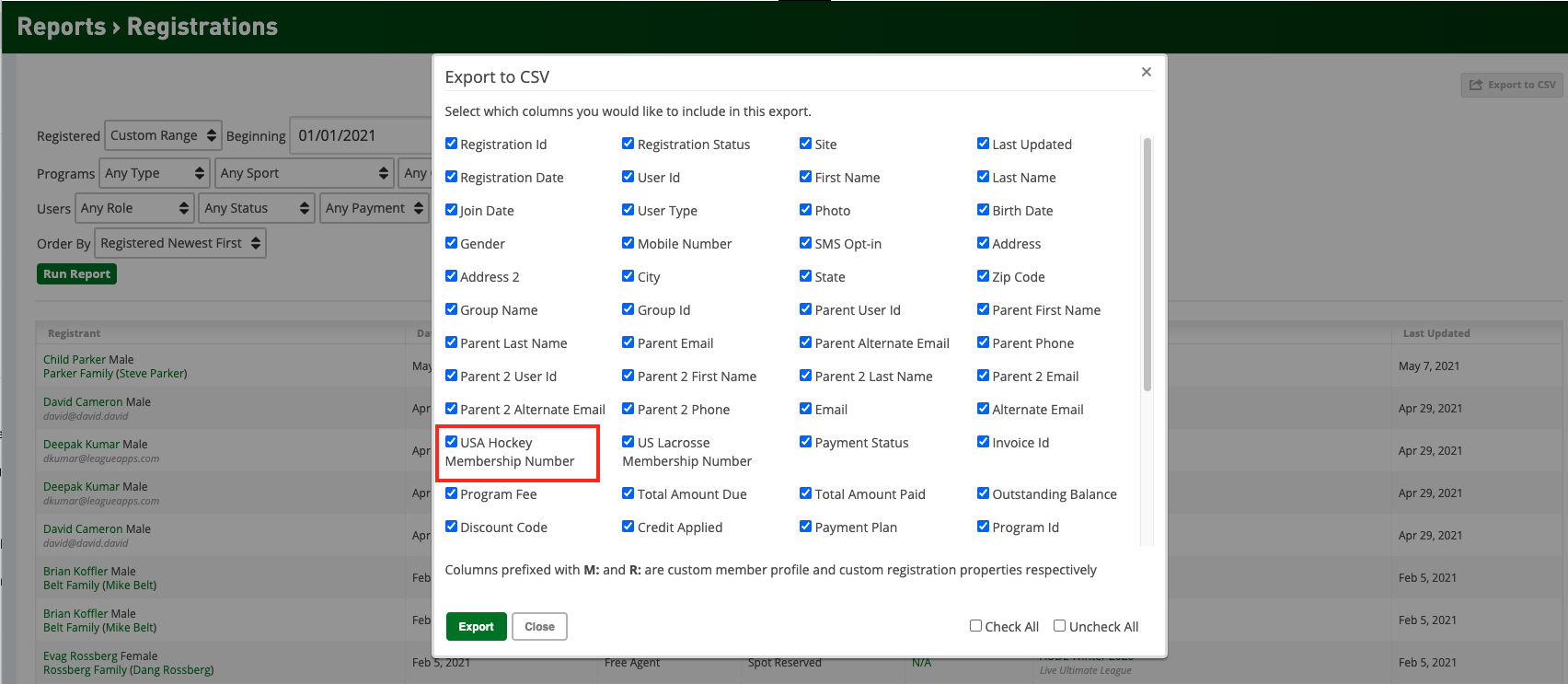Screen dimensions: 1568x684
Task: Open the Custom Range registered dropdown
Action: coord(163,135)
